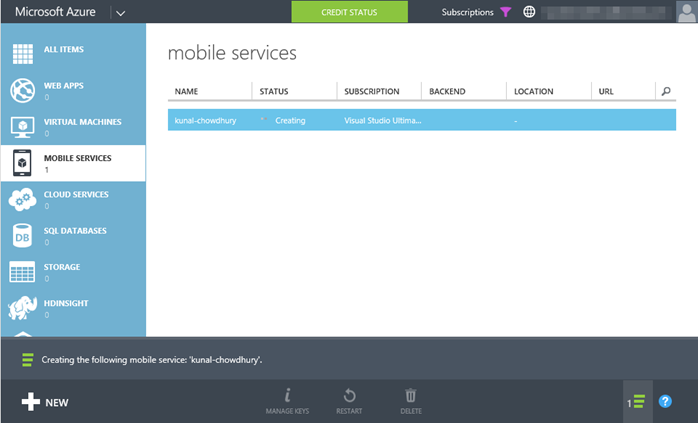Show the notifications list indicator
The height and width of the screenshot is (423, 698).
pyautogui.click(x=637, y=402)
